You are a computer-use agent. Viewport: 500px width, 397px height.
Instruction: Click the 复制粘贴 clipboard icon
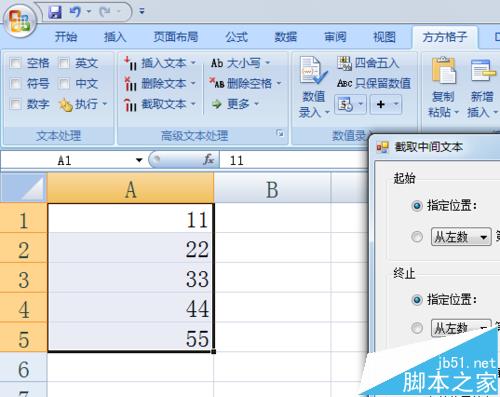[x=444, y=70]
